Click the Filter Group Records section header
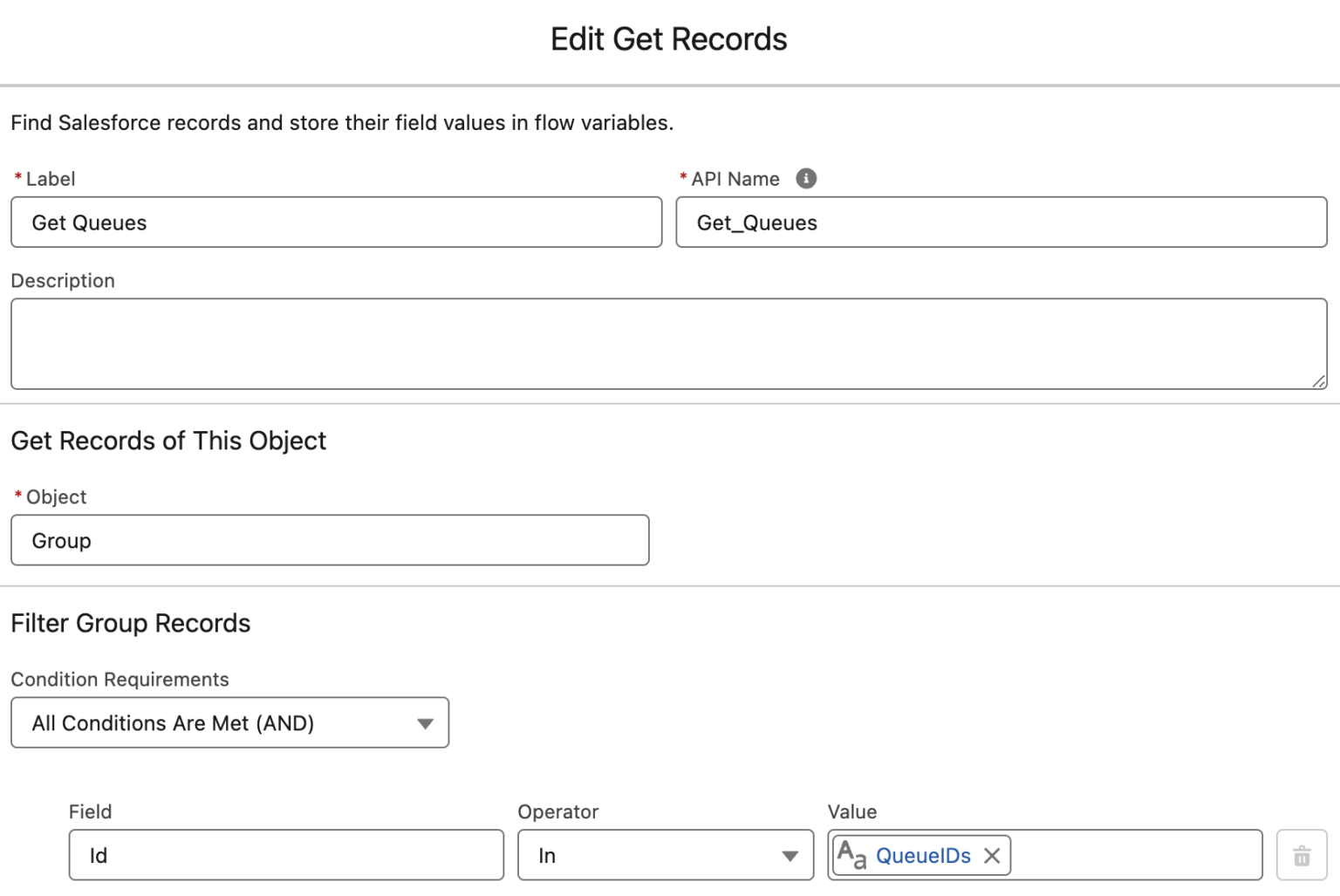Image resolution: width=1340 pixels, height=896 pixels. tap(130, 623)
